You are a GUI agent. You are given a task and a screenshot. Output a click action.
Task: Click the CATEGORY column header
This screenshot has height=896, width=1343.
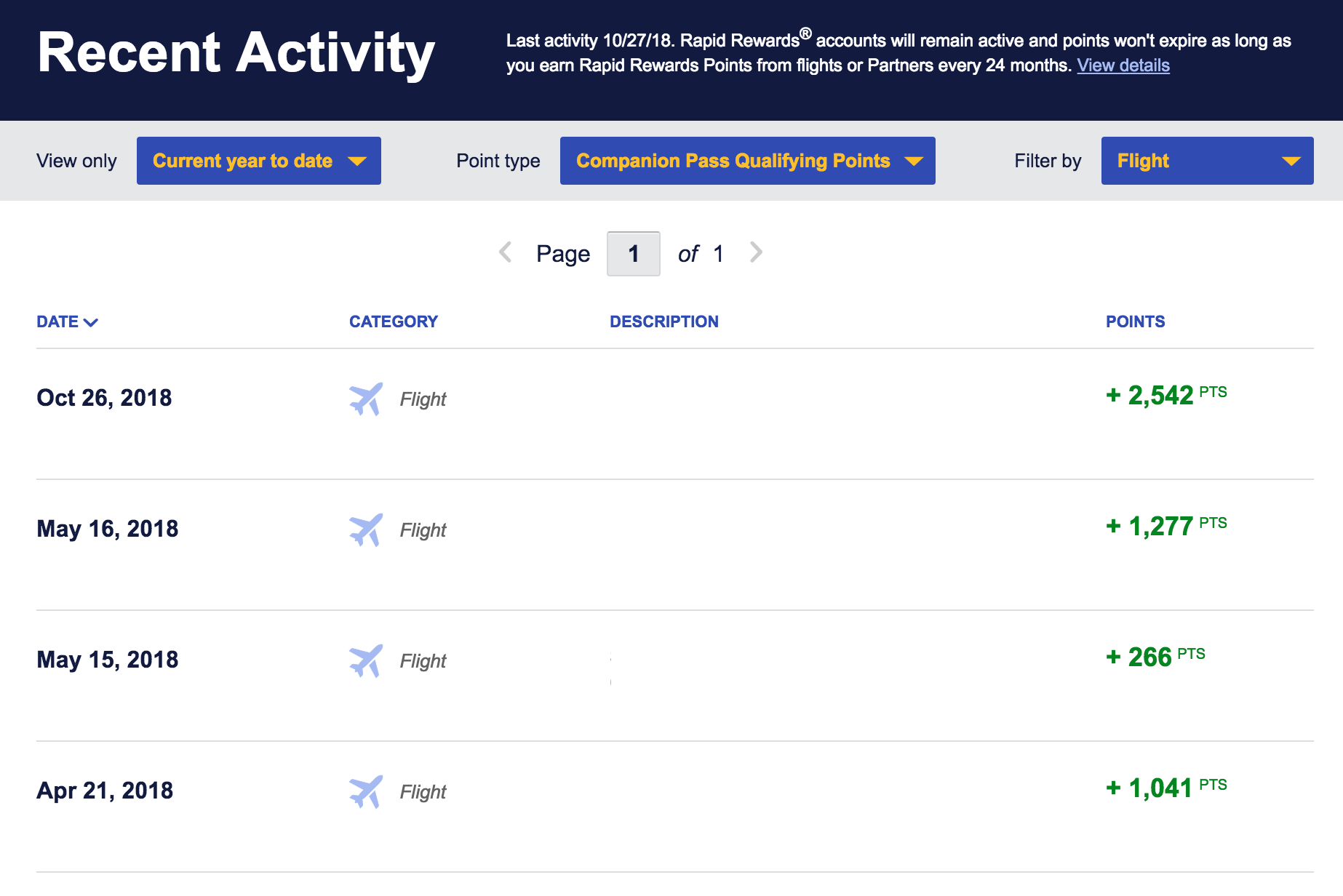pyautogui.click(x=393, y=321)
